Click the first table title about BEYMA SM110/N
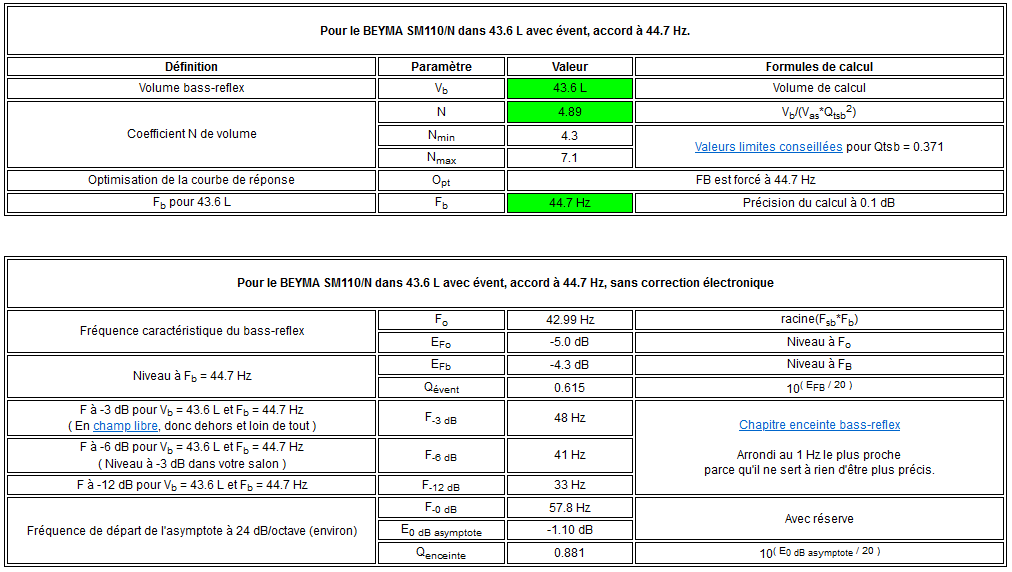Image resolution: width=1012 pixels, height=572 pixels. (x=505, y=31)
